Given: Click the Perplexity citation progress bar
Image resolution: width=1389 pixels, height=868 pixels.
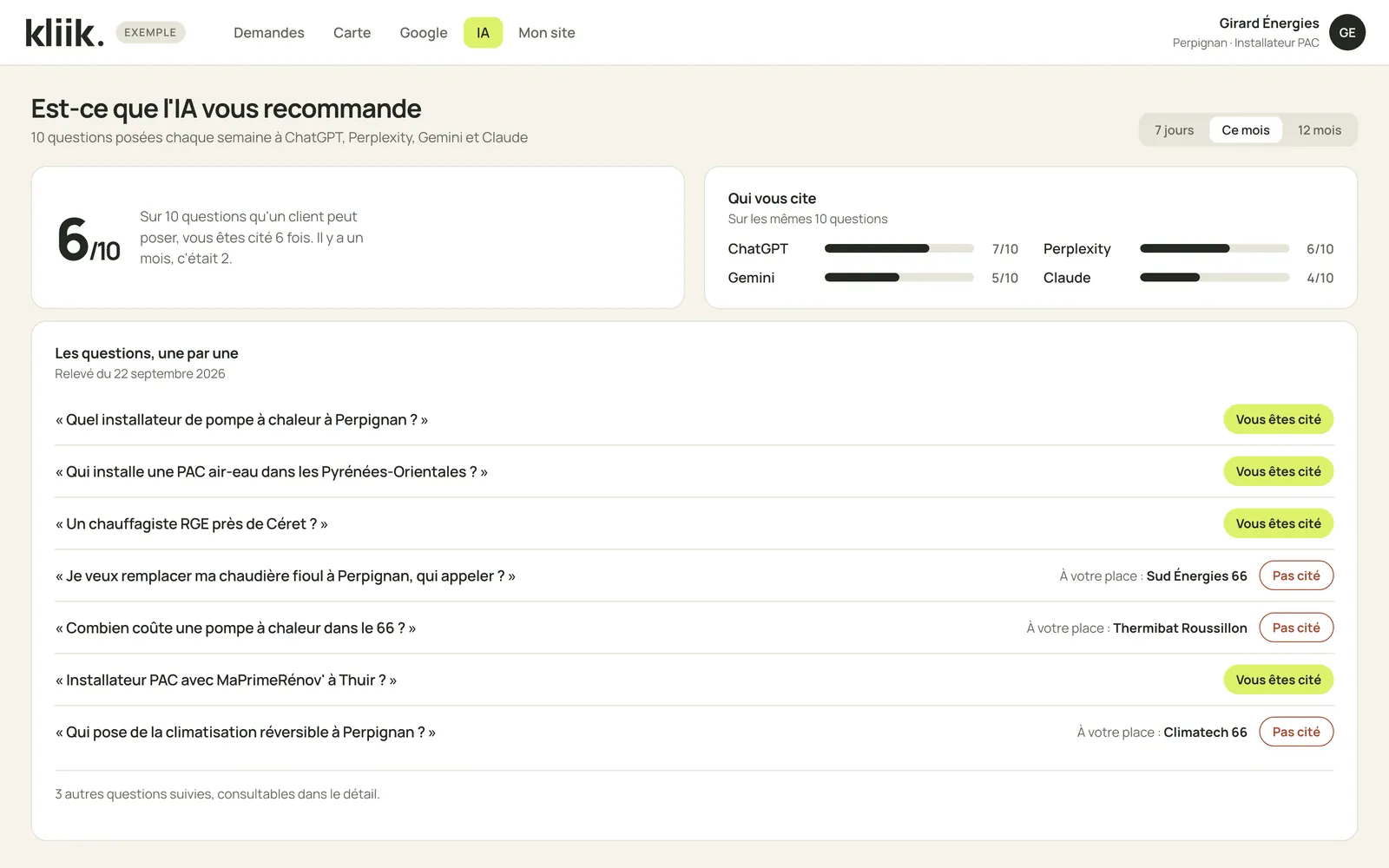Looking at the screenshot, I should (1215, 249).
